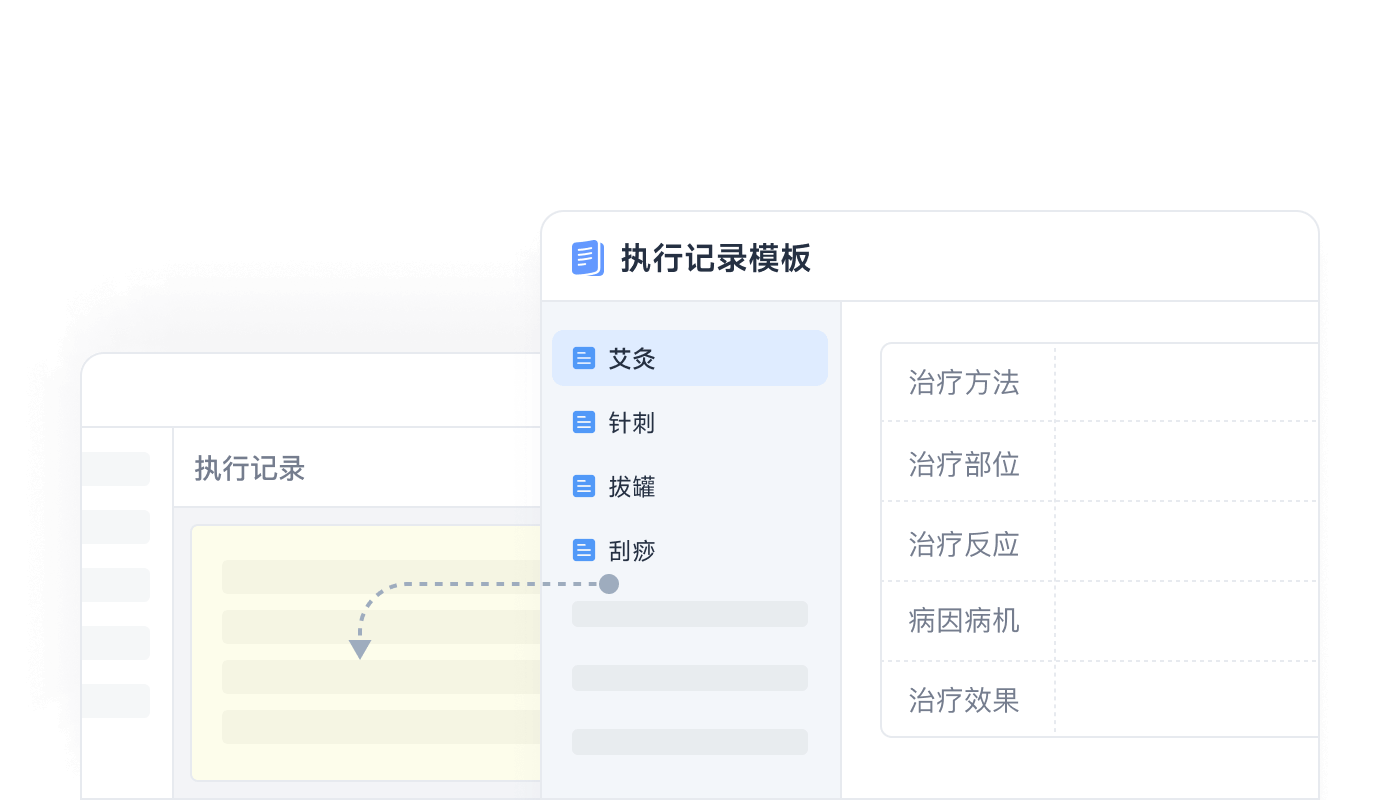Click the value field next to 病因病机
This screenshot has height=800, width=1400.
(x=1187, y=621)
